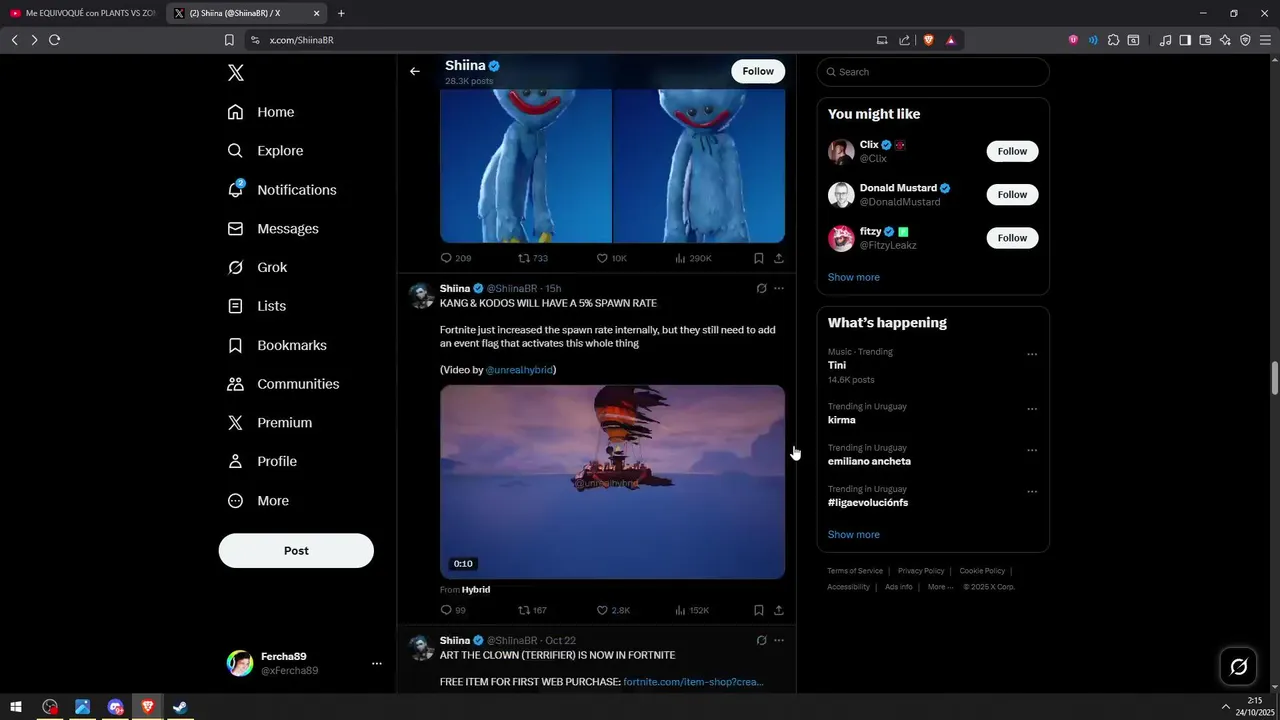Open the Windows Start menu

coord(16,707)
